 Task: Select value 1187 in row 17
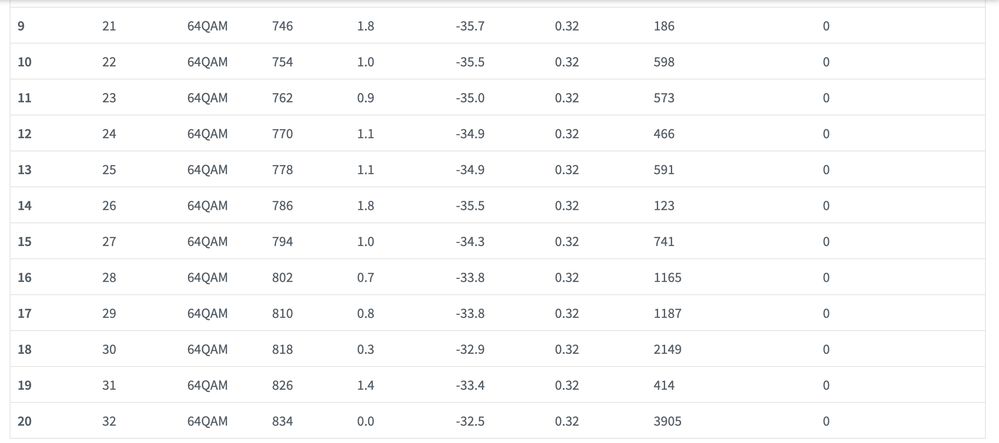(x=667, y=314)
